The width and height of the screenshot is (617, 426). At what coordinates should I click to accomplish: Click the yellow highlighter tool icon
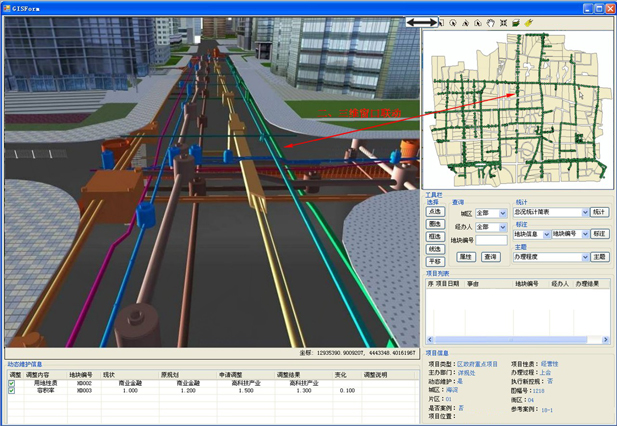(529, 22)
